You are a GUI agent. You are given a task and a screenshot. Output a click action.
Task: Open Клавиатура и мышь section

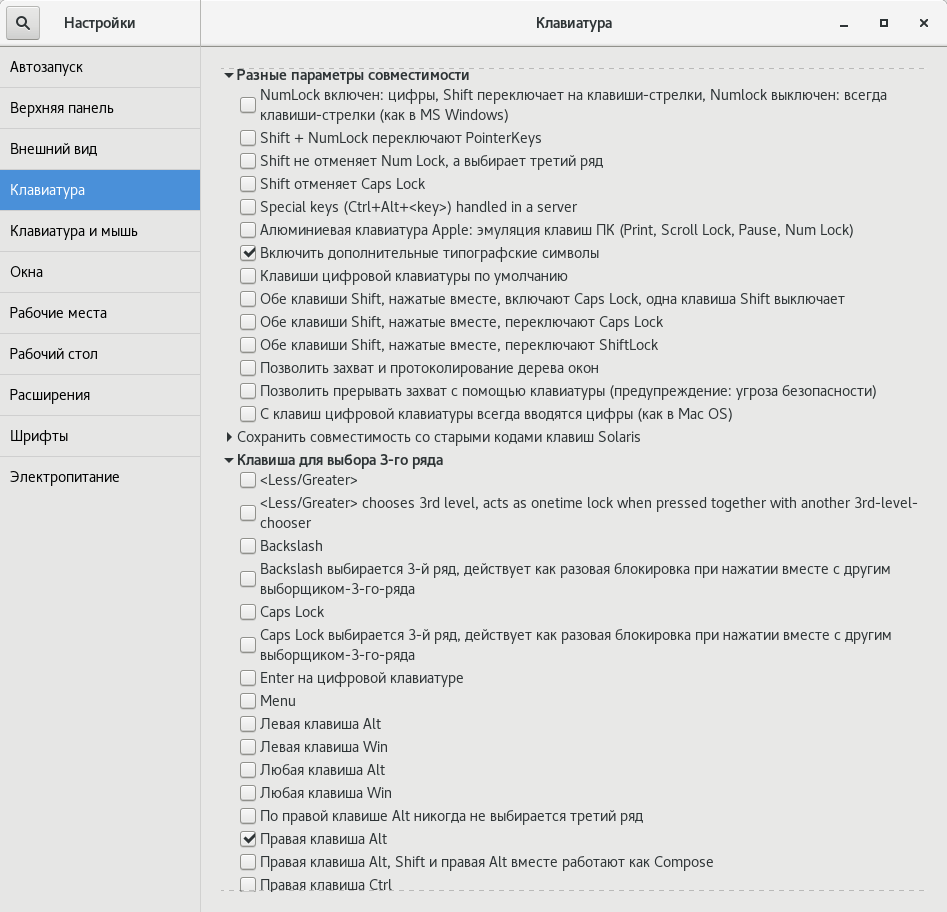coord(100,231)
